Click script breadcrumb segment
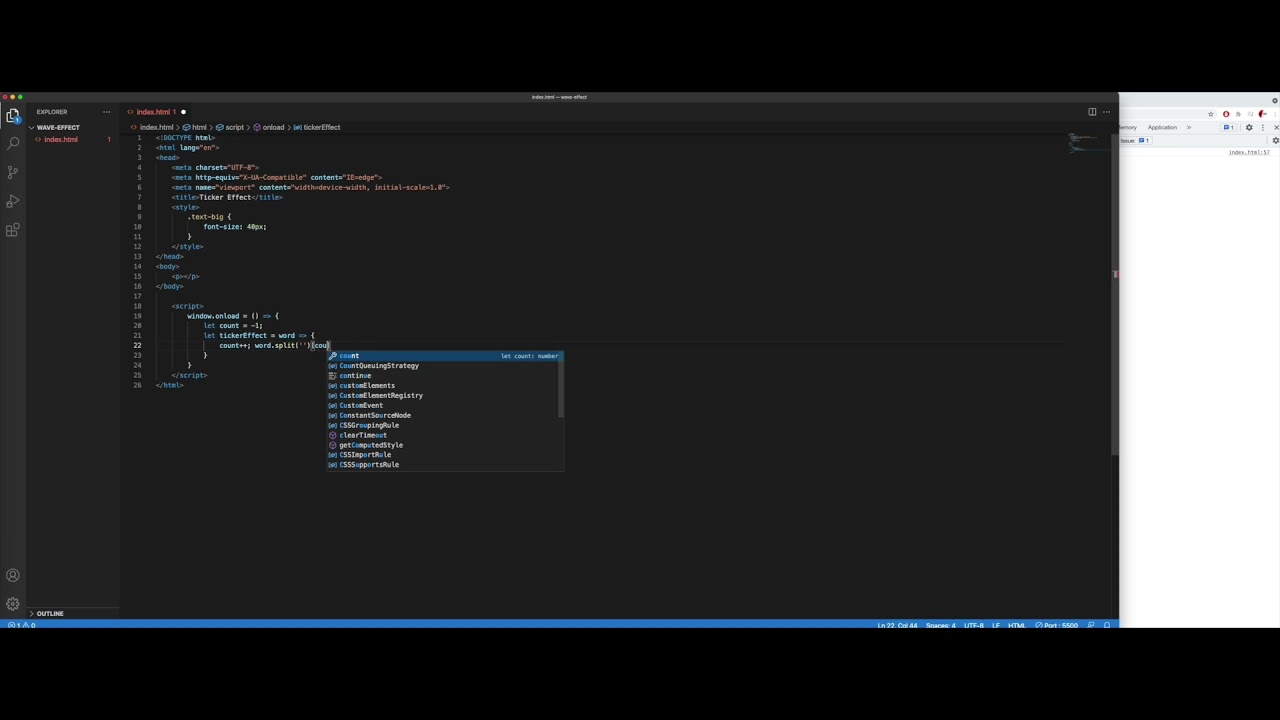The image size is (1280, 720). [x=230, y=127]
